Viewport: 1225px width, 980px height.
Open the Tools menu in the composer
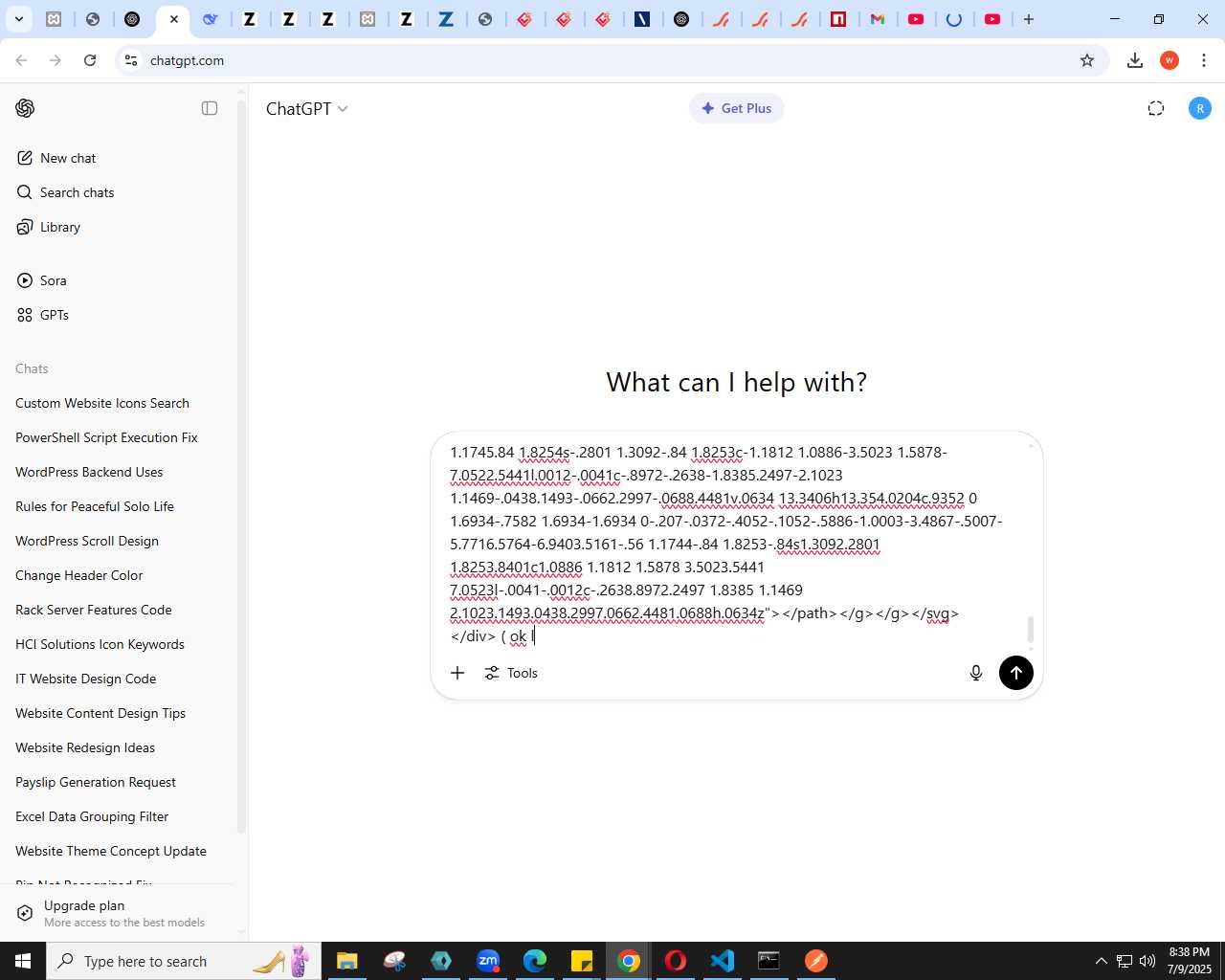tap(511, 673)
